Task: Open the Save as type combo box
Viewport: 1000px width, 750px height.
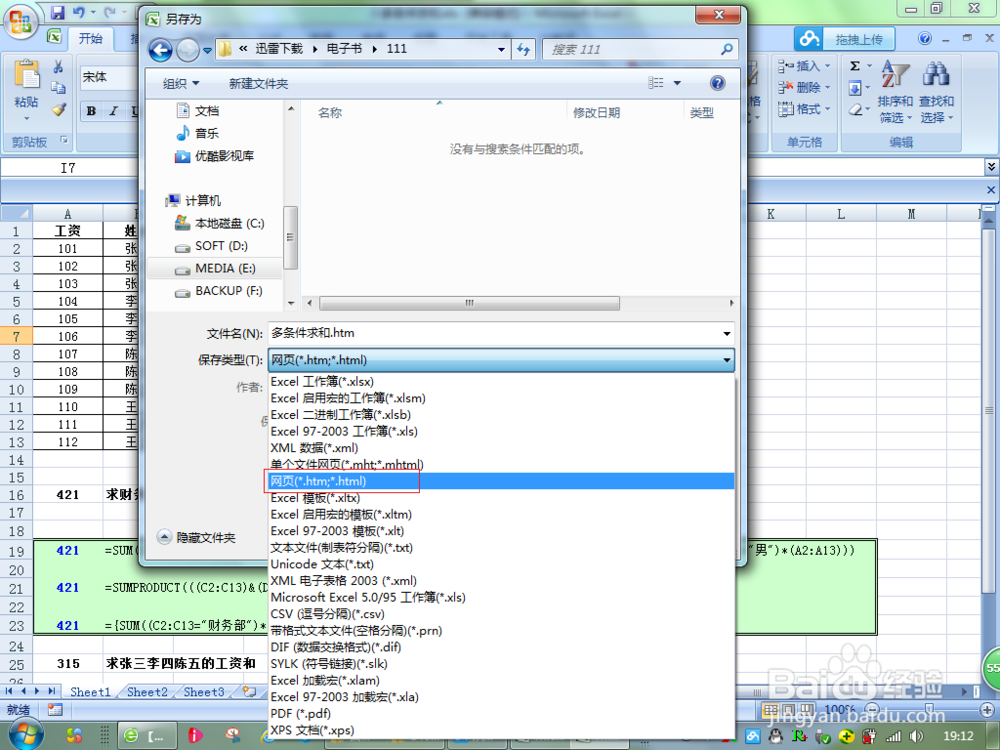Action: click(x=501, y=360)
